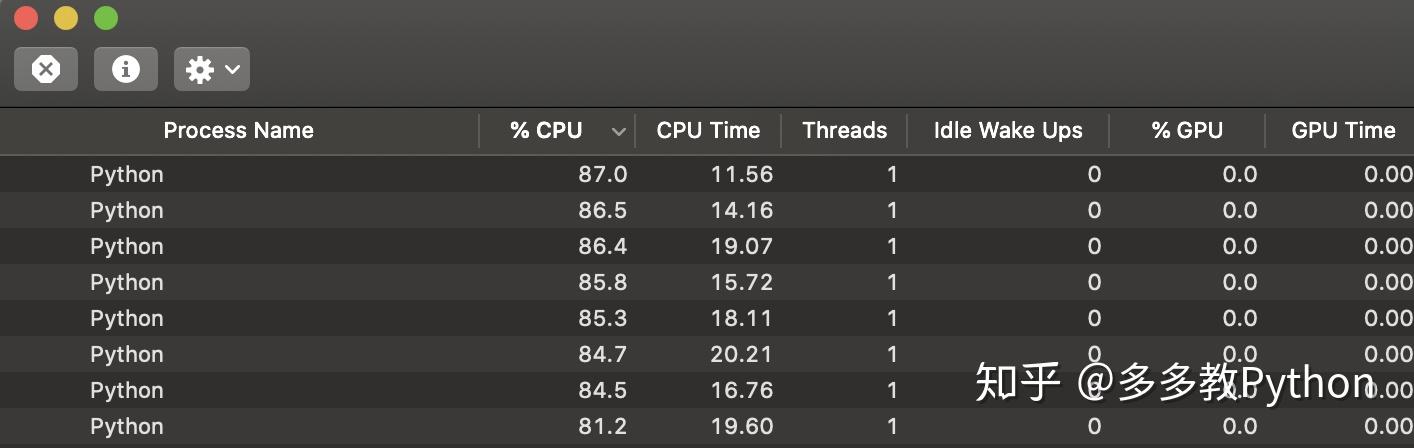Image resolution: width=1414 pixels, height=448 pixels.
Task: Select the Python row at 81.2% CPU
Action: [127, 426]
